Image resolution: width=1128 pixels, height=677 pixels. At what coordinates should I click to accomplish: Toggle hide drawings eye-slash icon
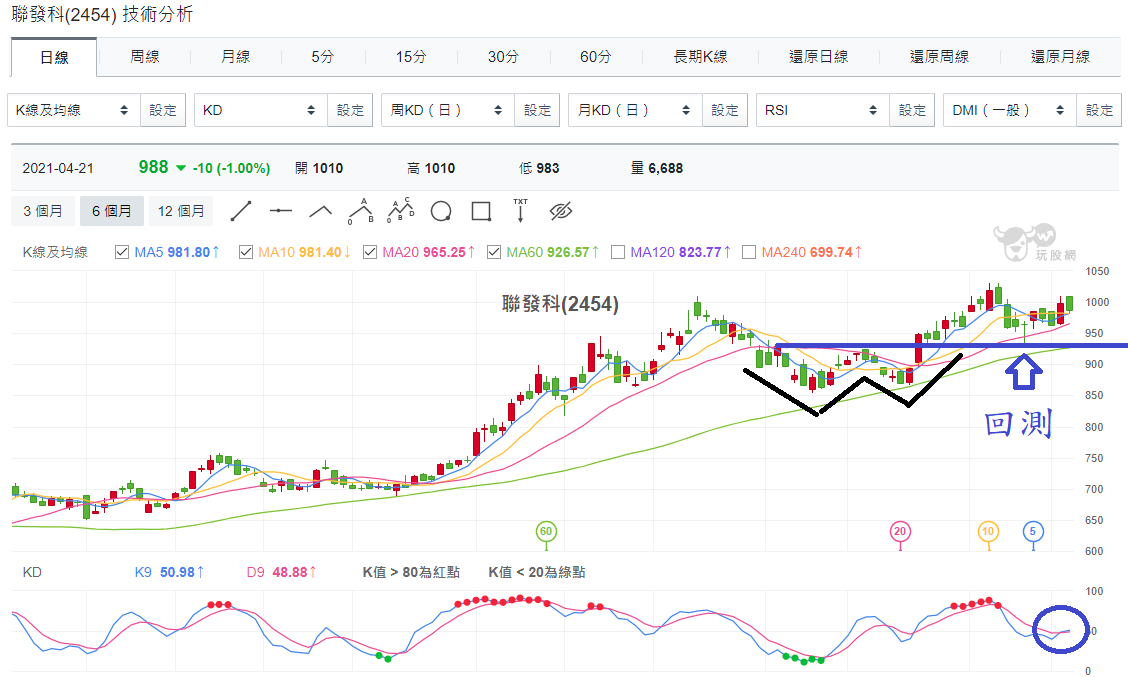(560, 211)
